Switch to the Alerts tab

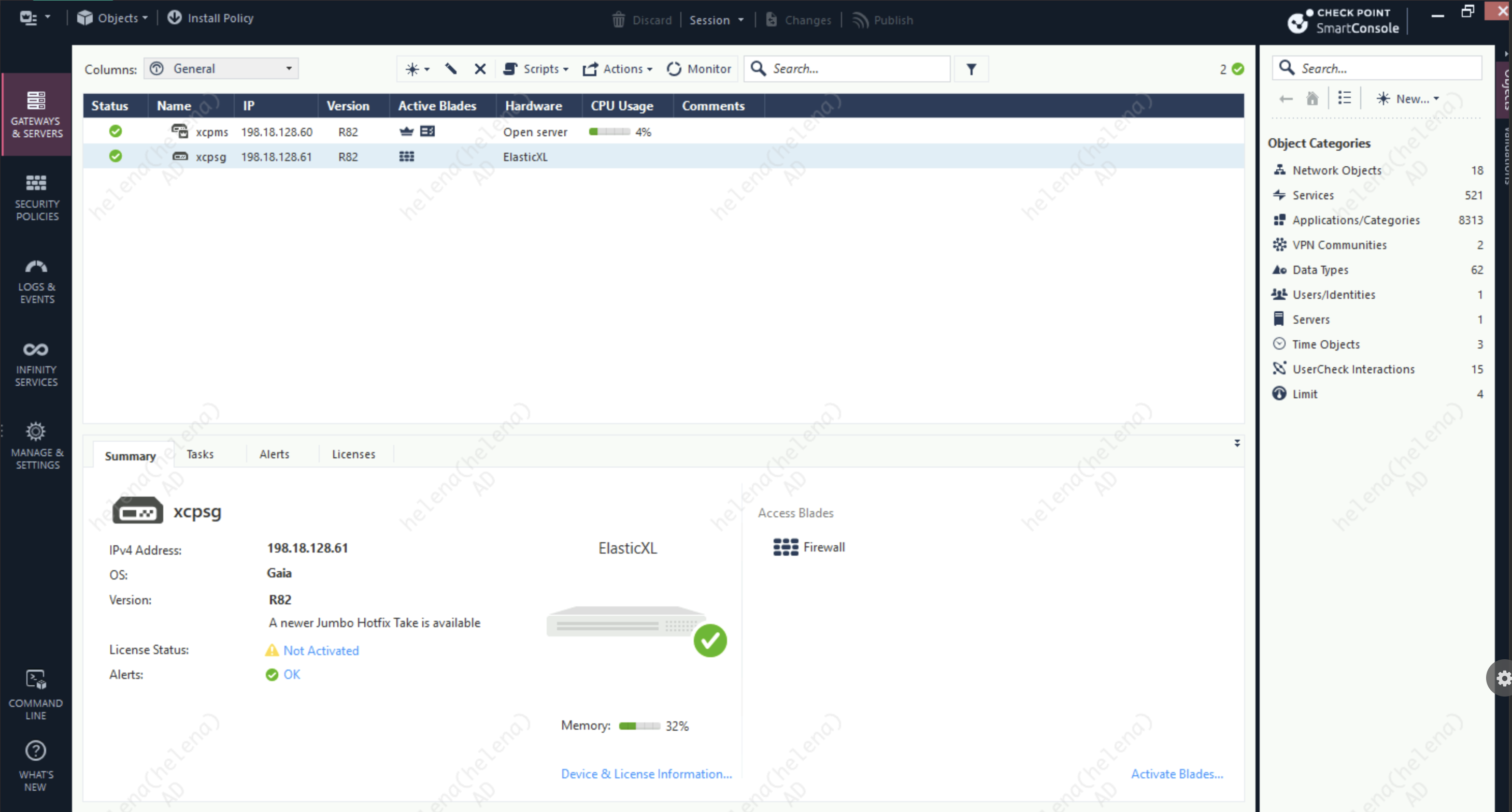click(x=274, y=454)
